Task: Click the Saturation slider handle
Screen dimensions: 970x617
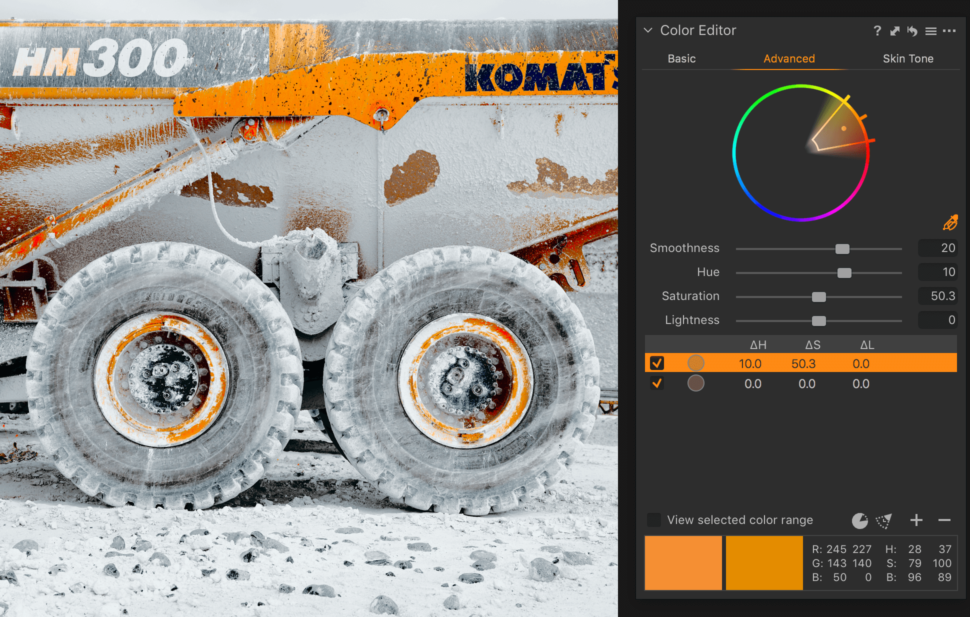Action: pos(818,296)
